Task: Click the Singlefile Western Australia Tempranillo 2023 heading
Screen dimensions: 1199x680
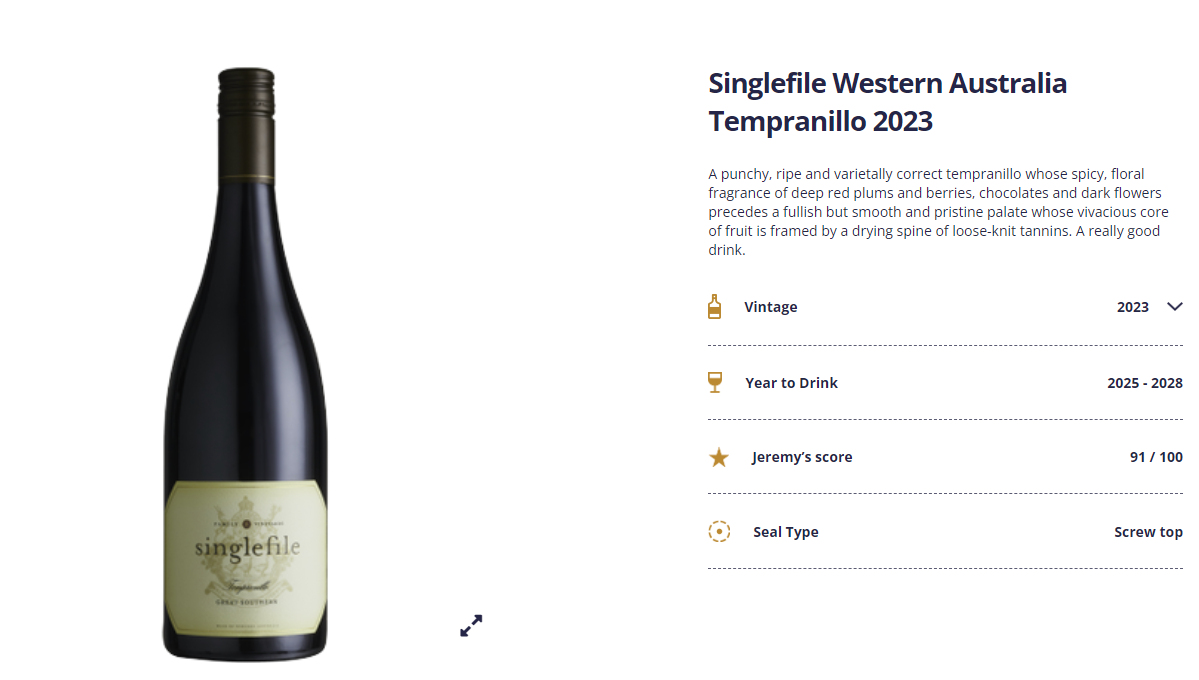Action: 887,102
